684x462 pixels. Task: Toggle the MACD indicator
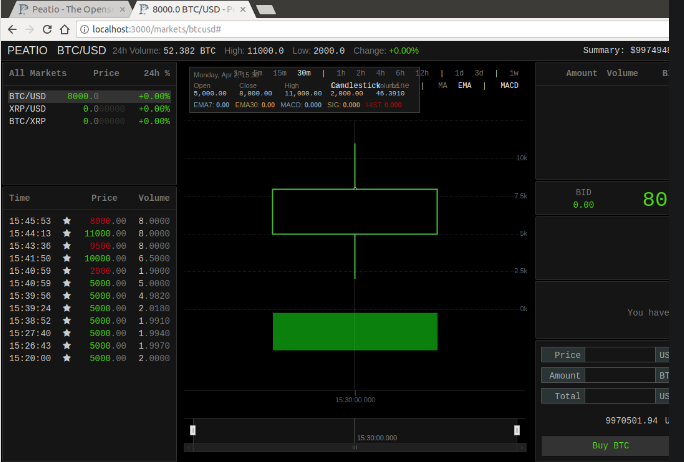[509, 86]
